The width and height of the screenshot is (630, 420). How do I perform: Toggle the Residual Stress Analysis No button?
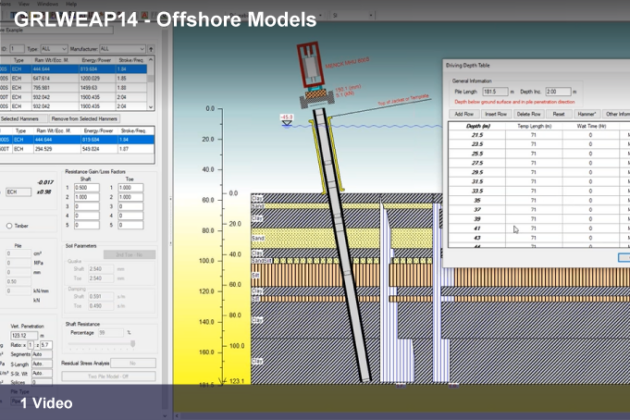tap(133, 363)
